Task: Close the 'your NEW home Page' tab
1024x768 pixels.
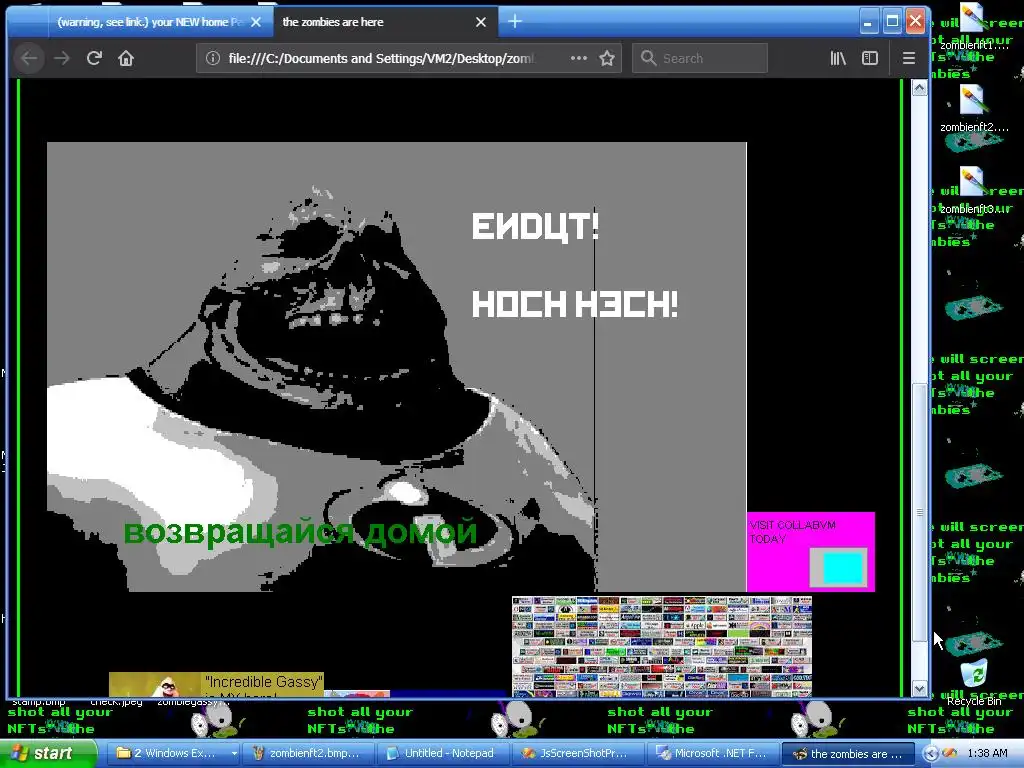Action: coord(256,22)
